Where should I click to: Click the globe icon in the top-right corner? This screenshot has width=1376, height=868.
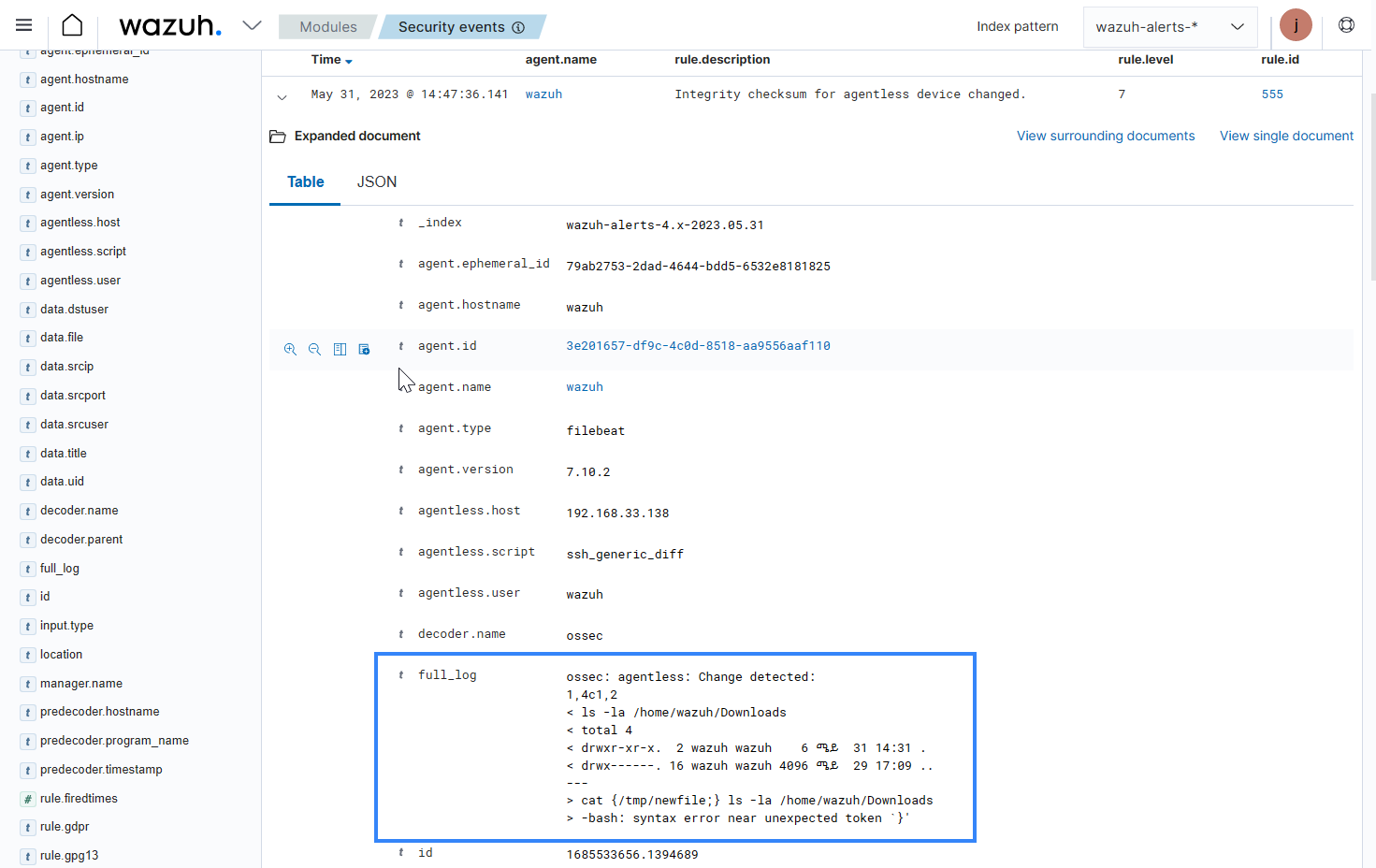[1346, 24]
